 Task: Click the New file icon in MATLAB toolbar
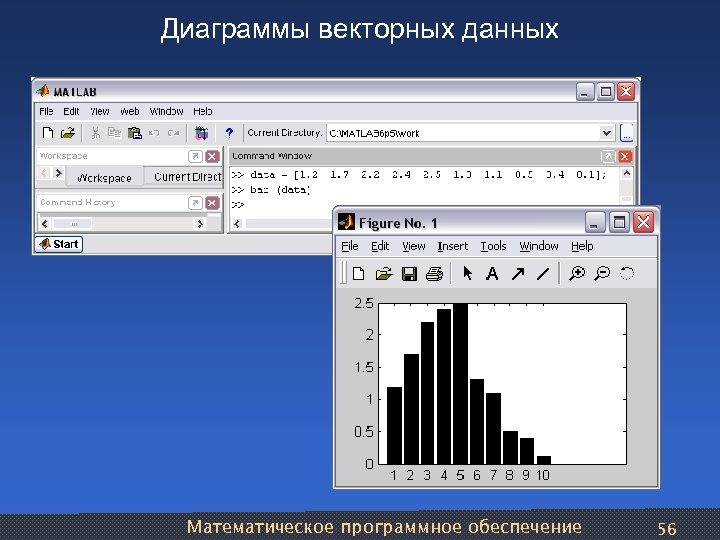point(47,133)
